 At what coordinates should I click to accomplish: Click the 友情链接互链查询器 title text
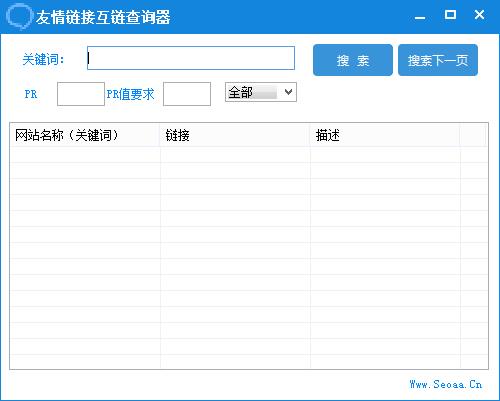(x=103, y=17)
